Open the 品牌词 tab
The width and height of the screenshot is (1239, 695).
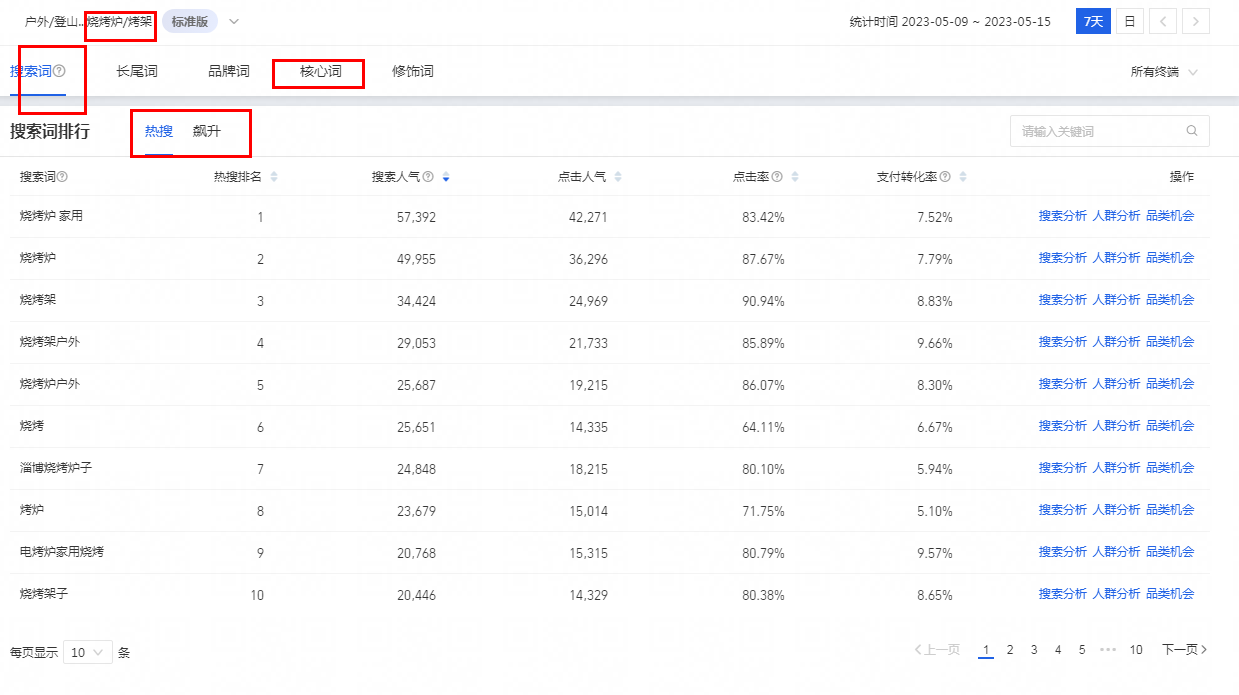[229, 72]
